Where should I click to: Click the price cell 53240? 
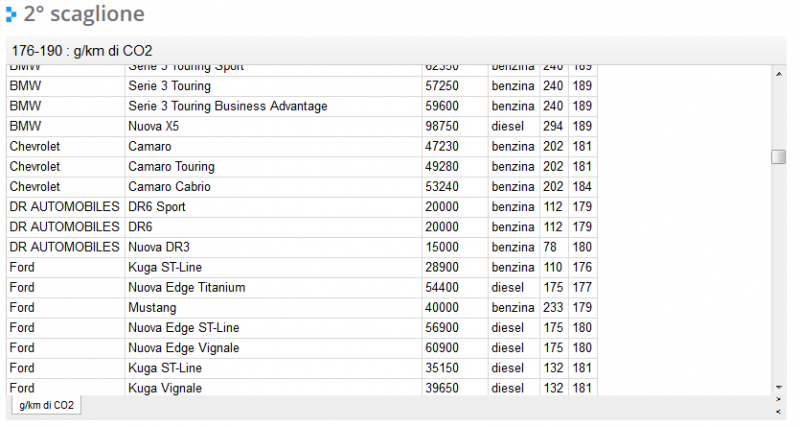tap(455, 187)
